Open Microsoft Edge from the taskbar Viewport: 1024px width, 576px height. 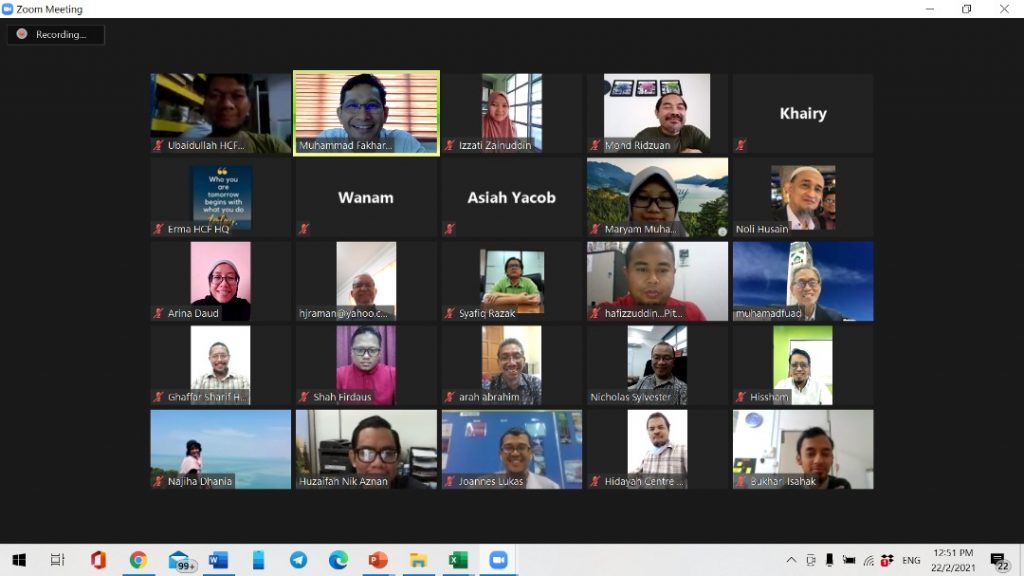point(338,560)
